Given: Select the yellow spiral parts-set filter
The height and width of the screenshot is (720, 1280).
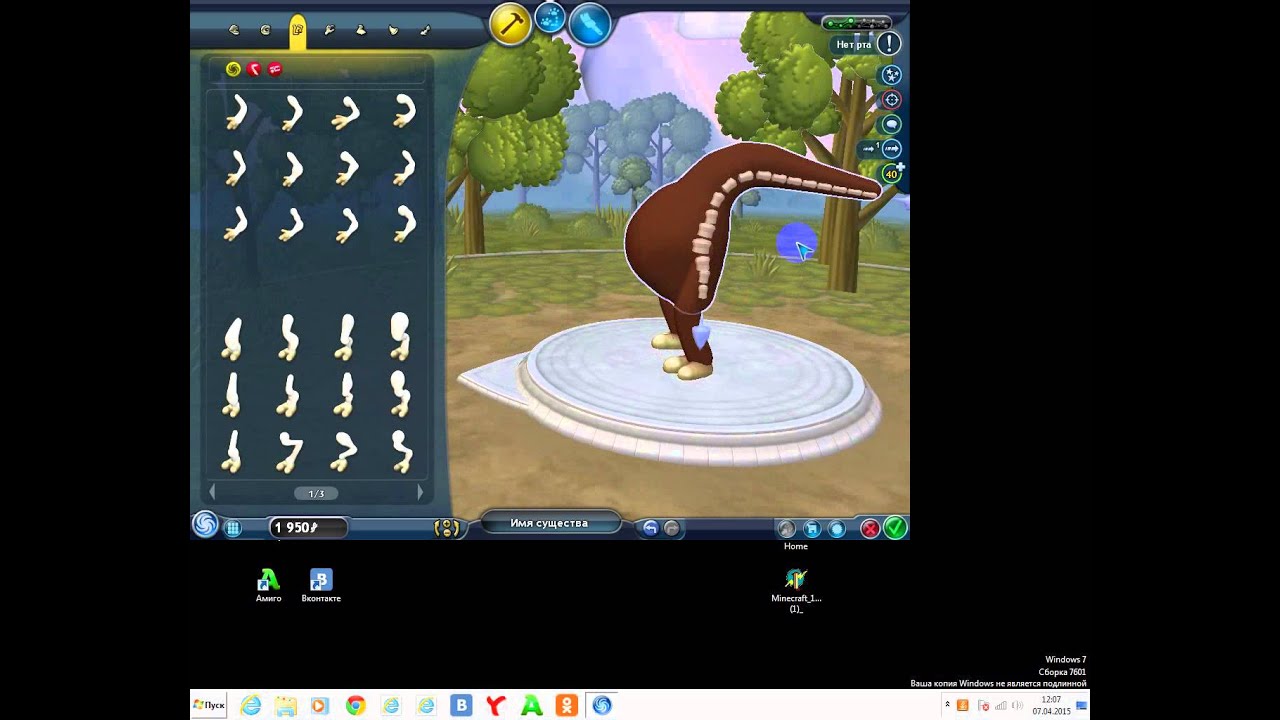Looking at the screenshot, I should click(x=233, y=69).
